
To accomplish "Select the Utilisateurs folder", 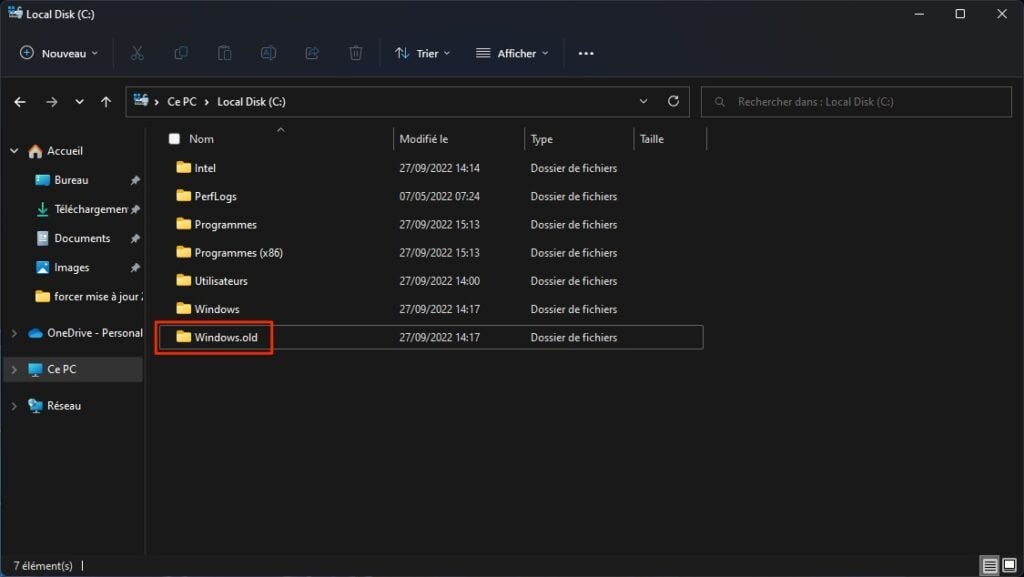I will [x=431, y=281].
